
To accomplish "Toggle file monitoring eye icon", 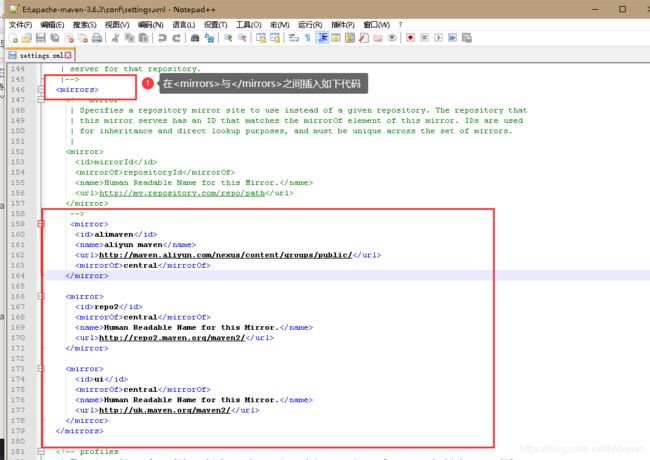I will 392,38.
